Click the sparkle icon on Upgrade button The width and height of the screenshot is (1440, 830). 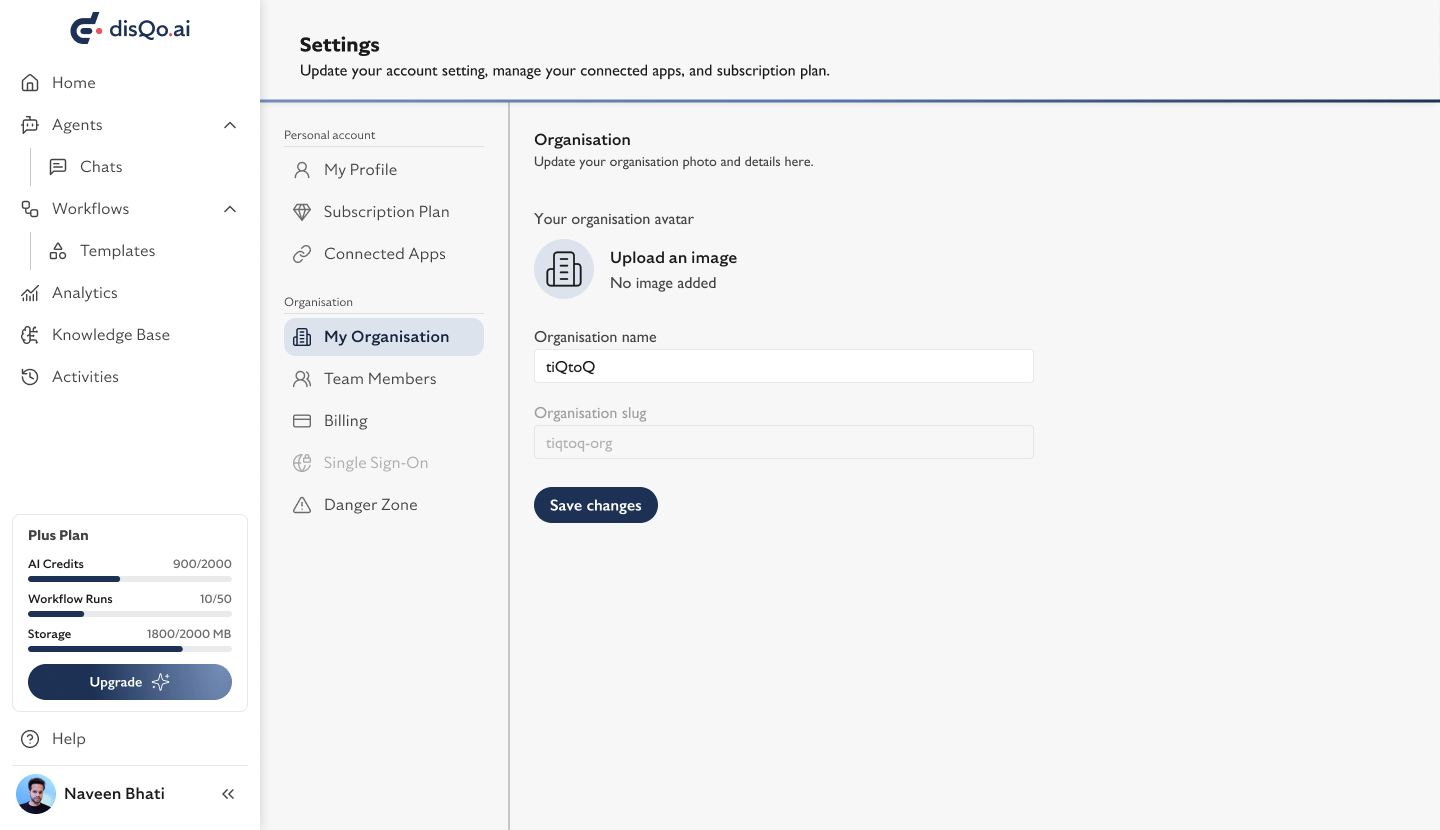pyautogui.click(x=160, y=682)
